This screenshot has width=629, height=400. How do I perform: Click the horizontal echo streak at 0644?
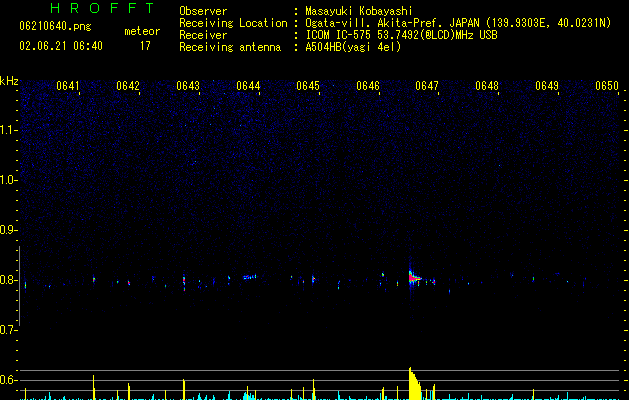coord(250,277)
